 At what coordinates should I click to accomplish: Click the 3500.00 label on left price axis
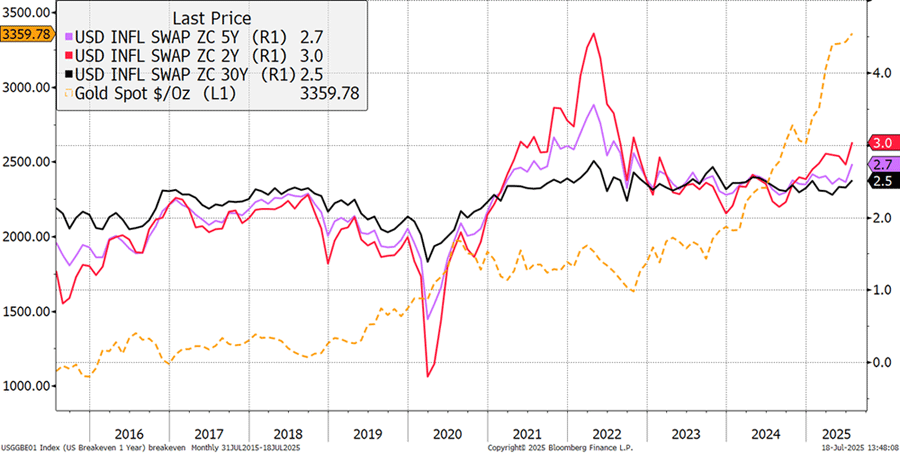click(26, 12)
